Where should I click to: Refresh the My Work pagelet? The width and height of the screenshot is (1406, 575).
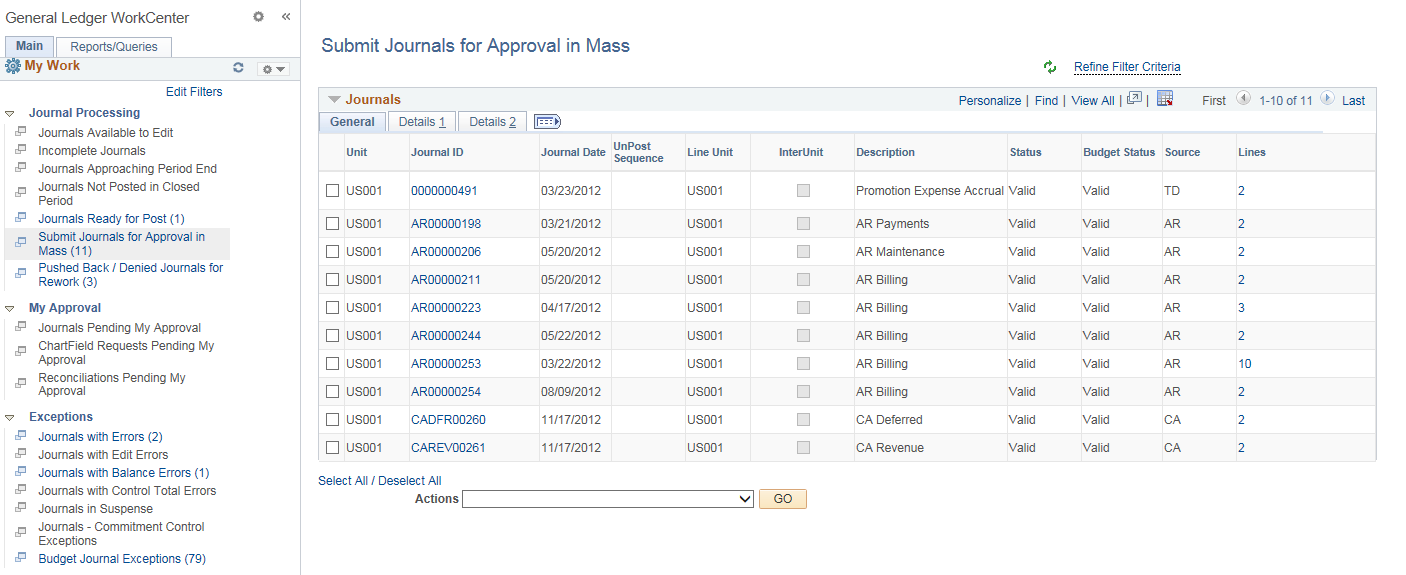pos(238,68)
